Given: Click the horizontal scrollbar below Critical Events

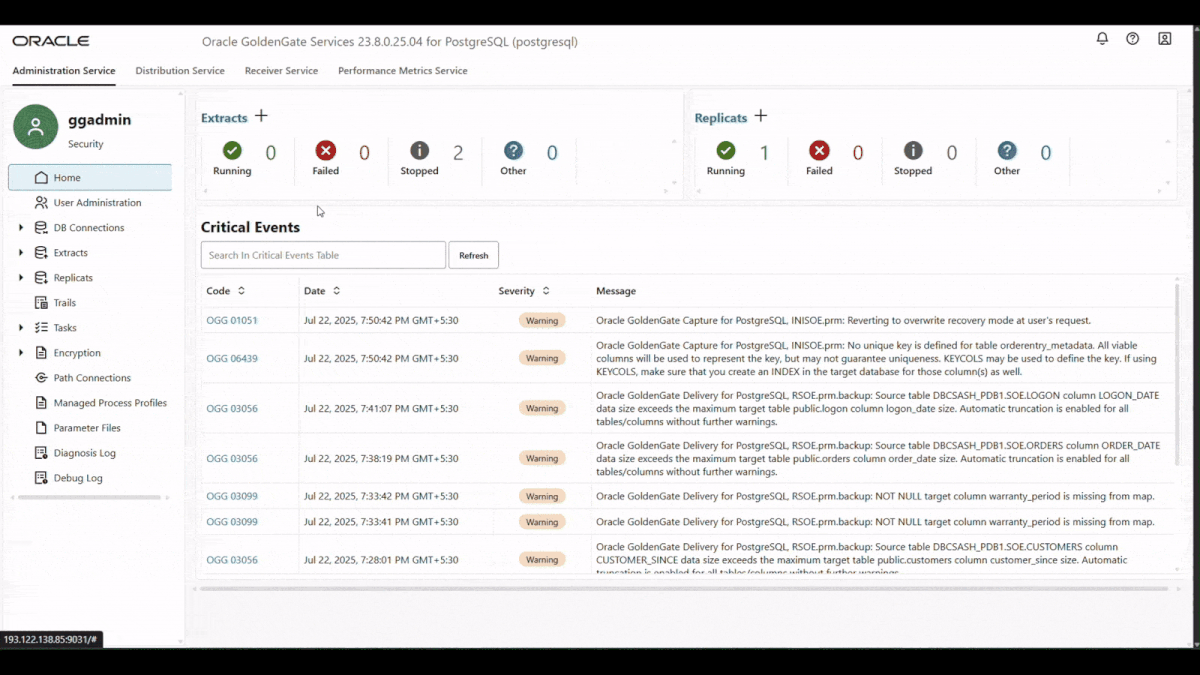Looking at the screenshot, I should click(683, 589).
